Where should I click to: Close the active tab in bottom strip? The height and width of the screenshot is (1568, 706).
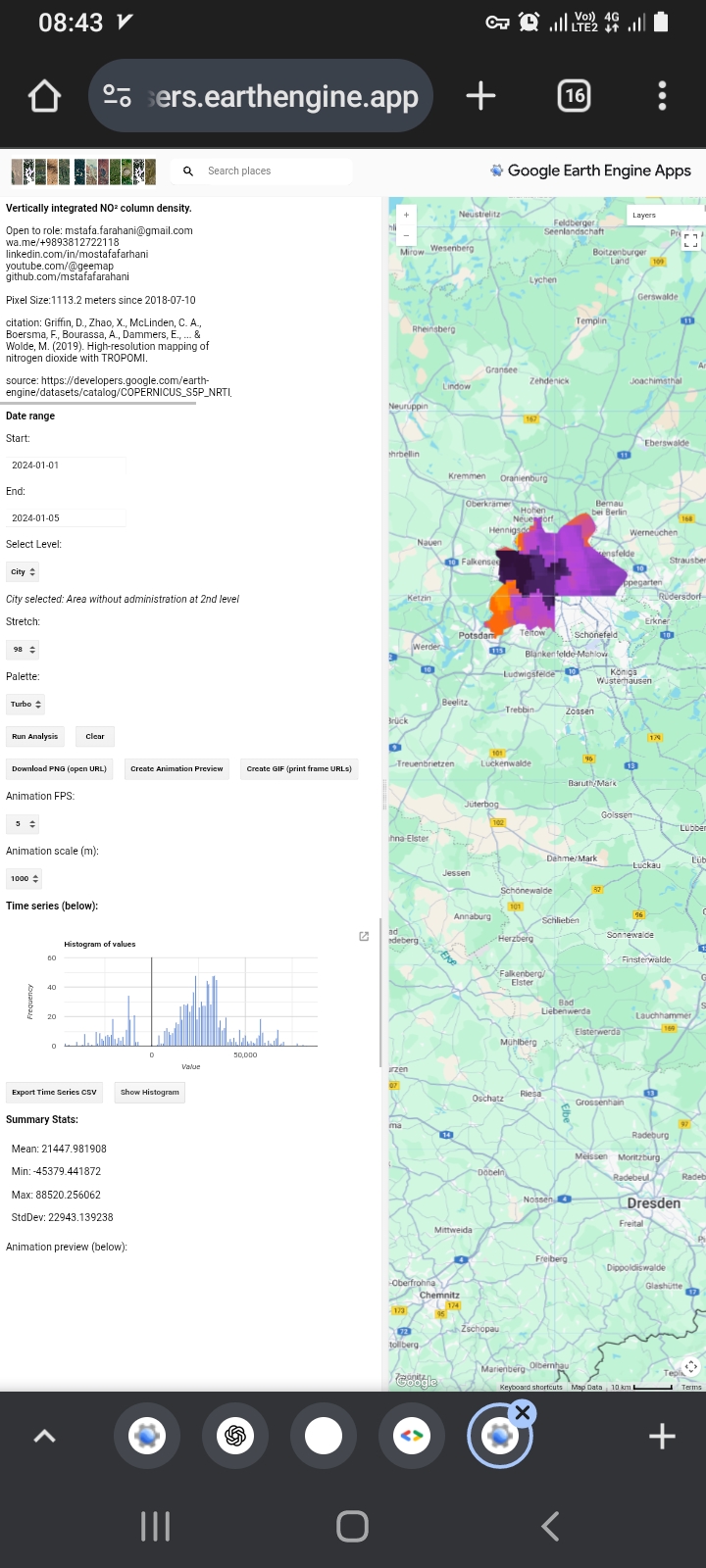pyautogui.click(x=523, y=1412)
